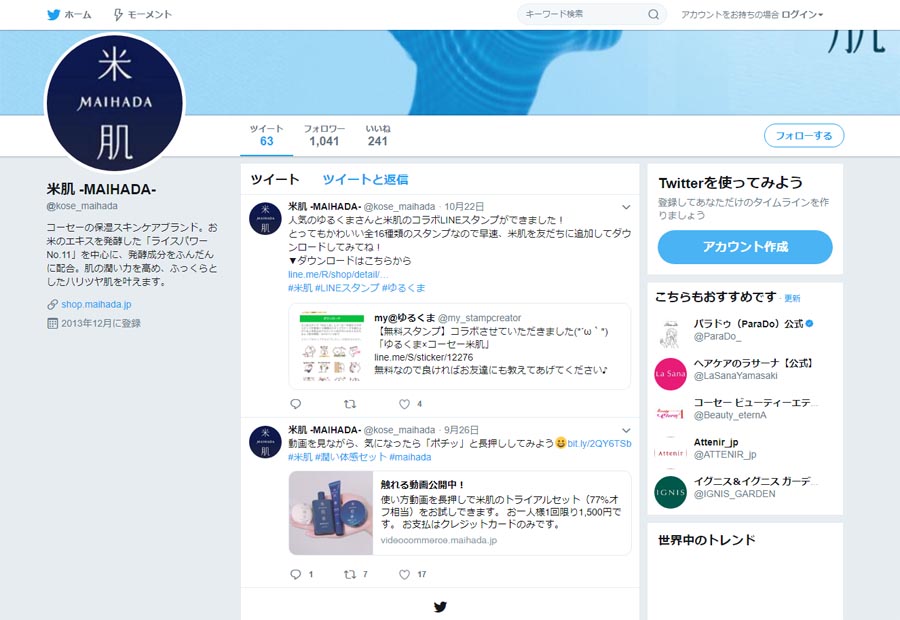Screen dimensions: 900x620
Task: Reply to the 10月22日 tweet
Action: click(296, 404)
